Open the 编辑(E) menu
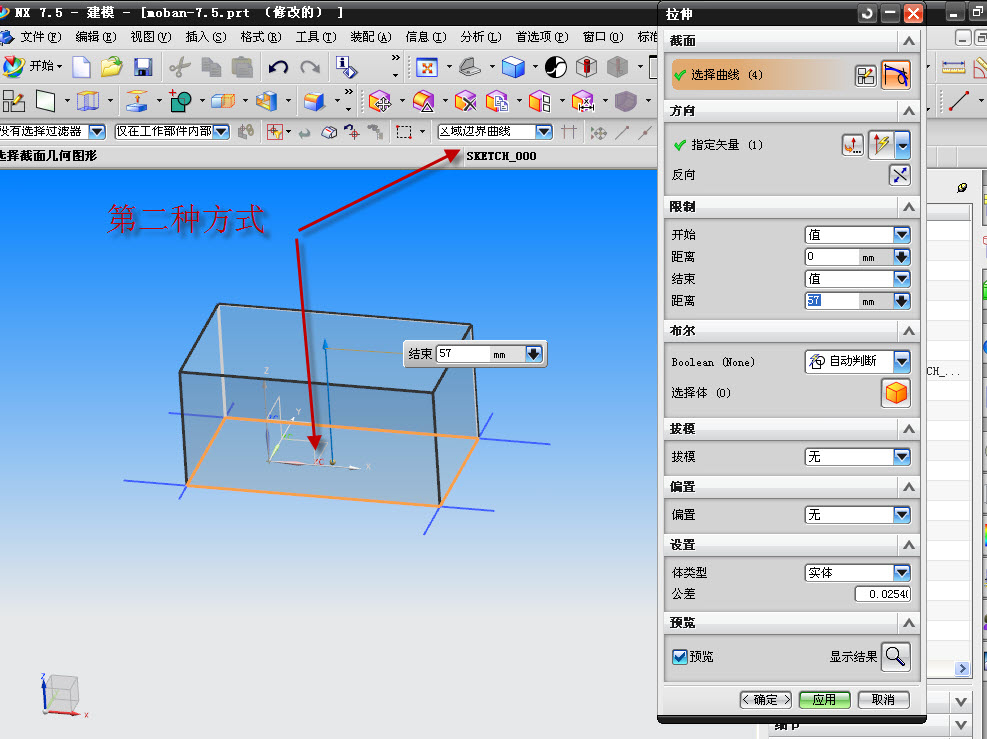 pyautogui.click(x=96, y=37)
